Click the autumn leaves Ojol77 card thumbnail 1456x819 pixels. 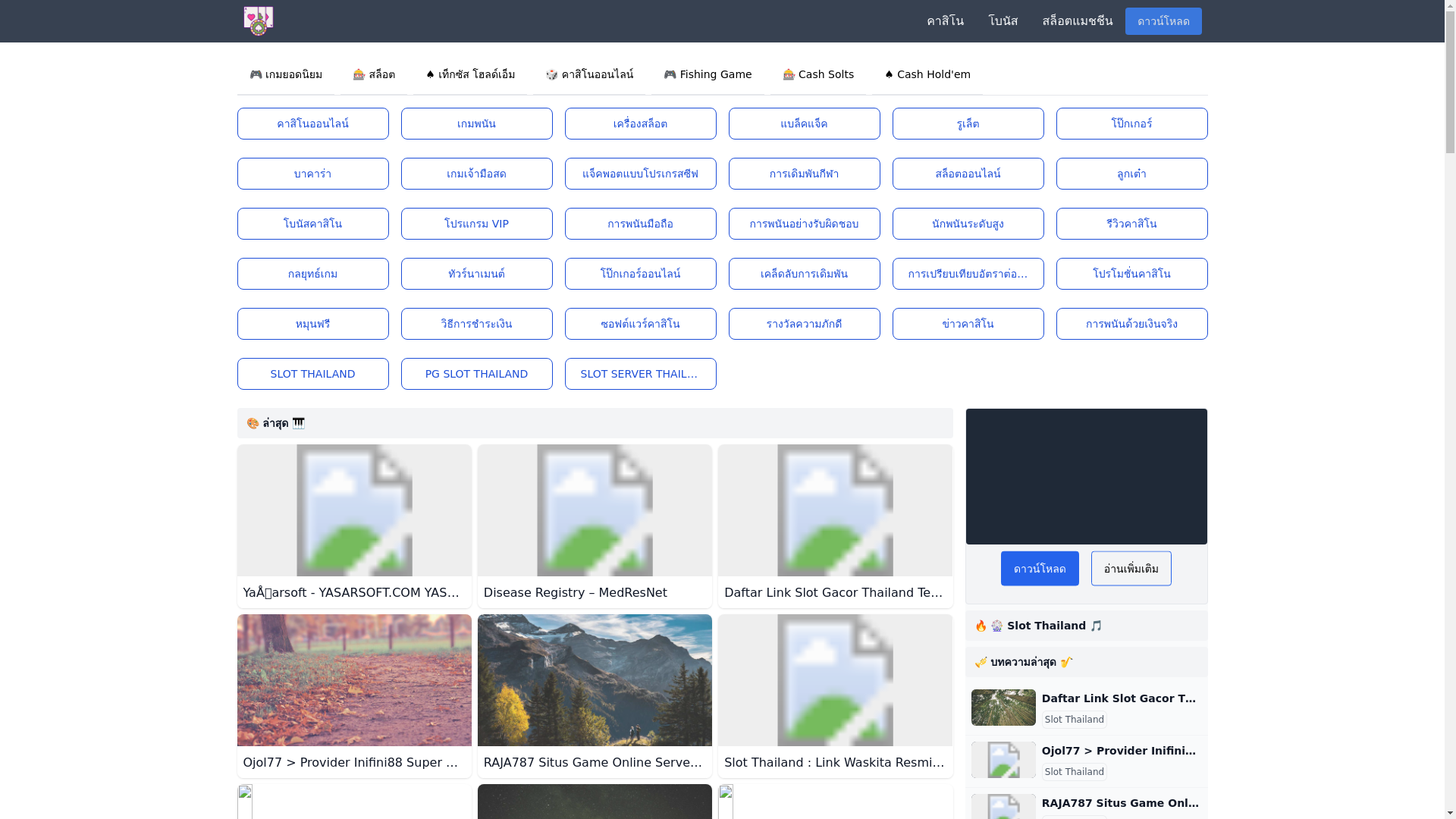pyautogui.click(x=354, y=680)
